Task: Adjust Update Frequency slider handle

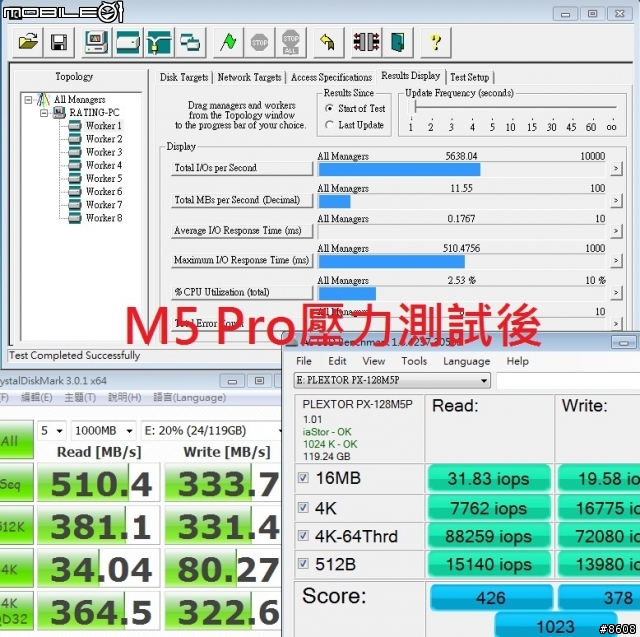Action: 414,107
